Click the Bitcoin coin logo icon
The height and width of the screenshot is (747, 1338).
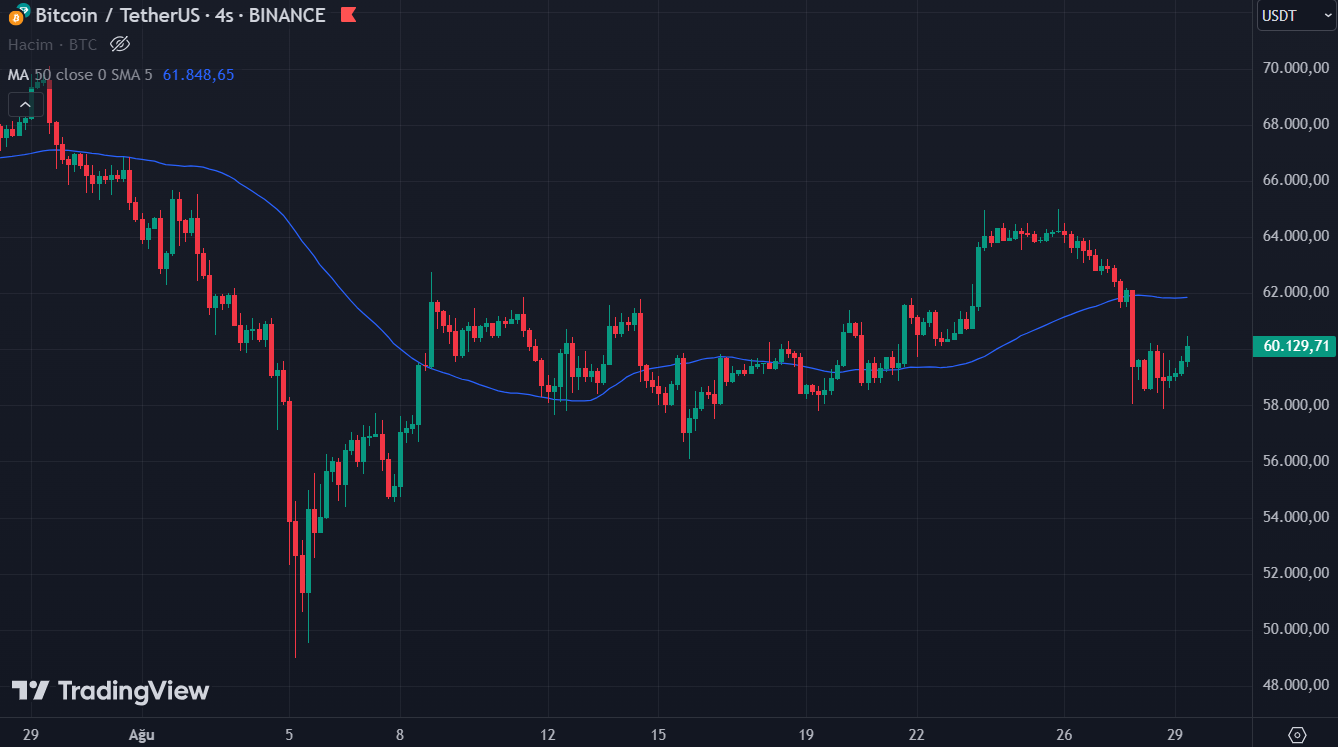(18, 16)
